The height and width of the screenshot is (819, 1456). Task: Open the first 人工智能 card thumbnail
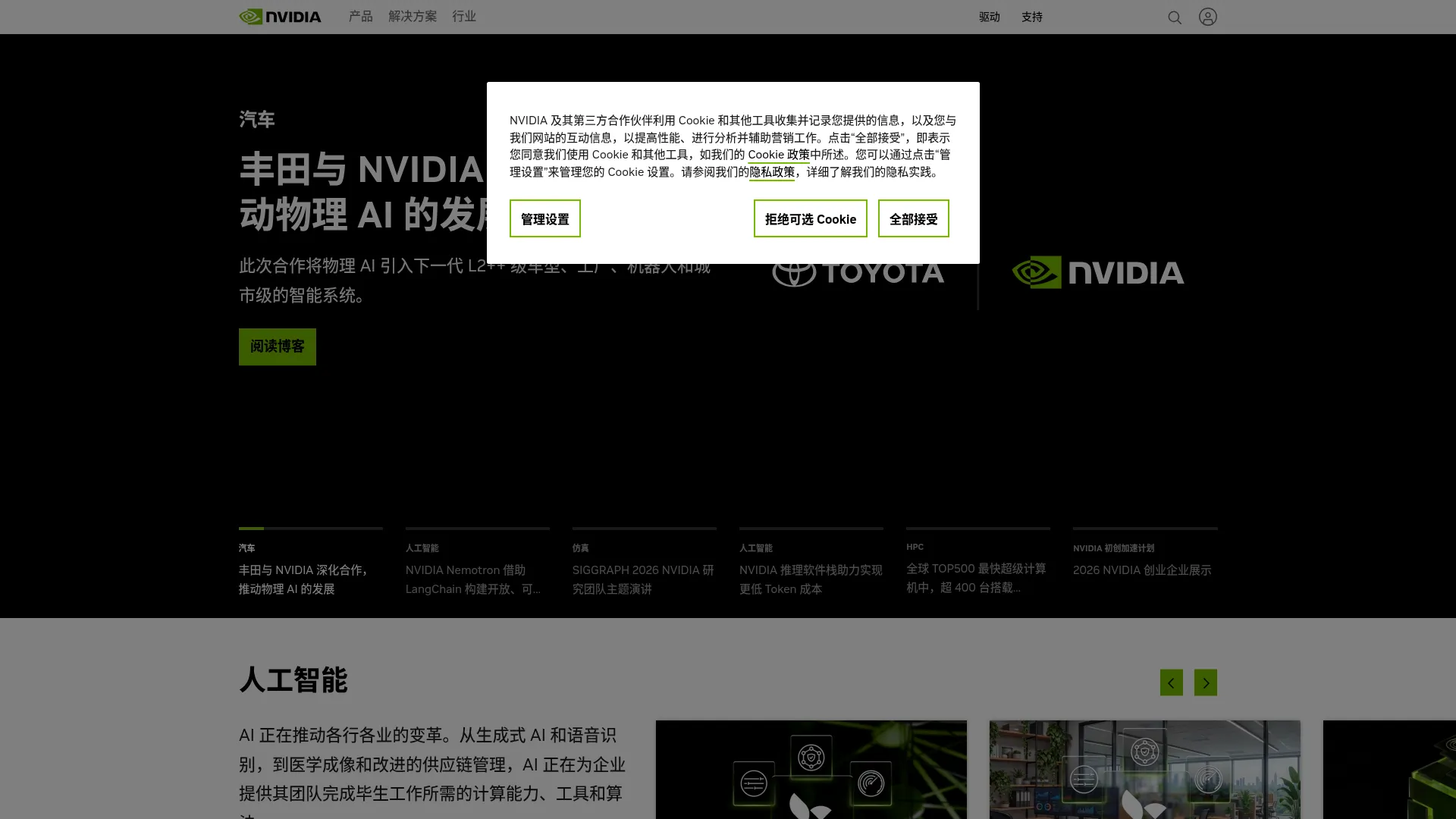[x=811, y=770]
